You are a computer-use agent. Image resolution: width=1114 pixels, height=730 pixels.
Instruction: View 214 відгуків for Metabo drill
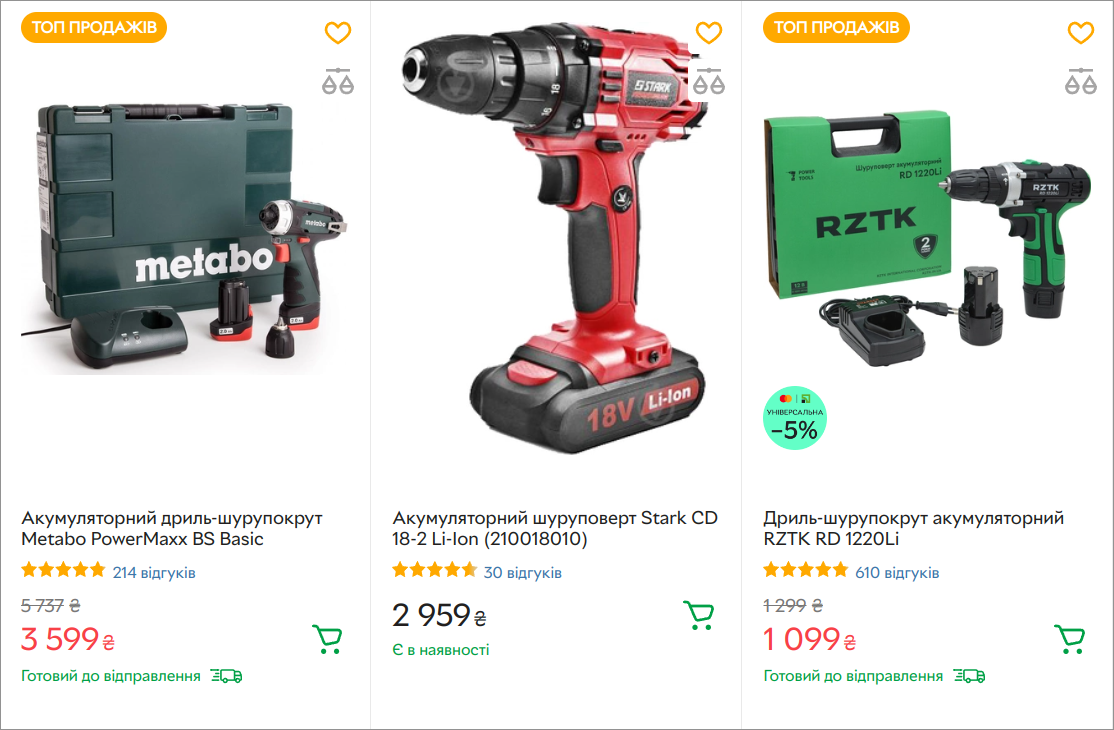click(x=154, y=572)
